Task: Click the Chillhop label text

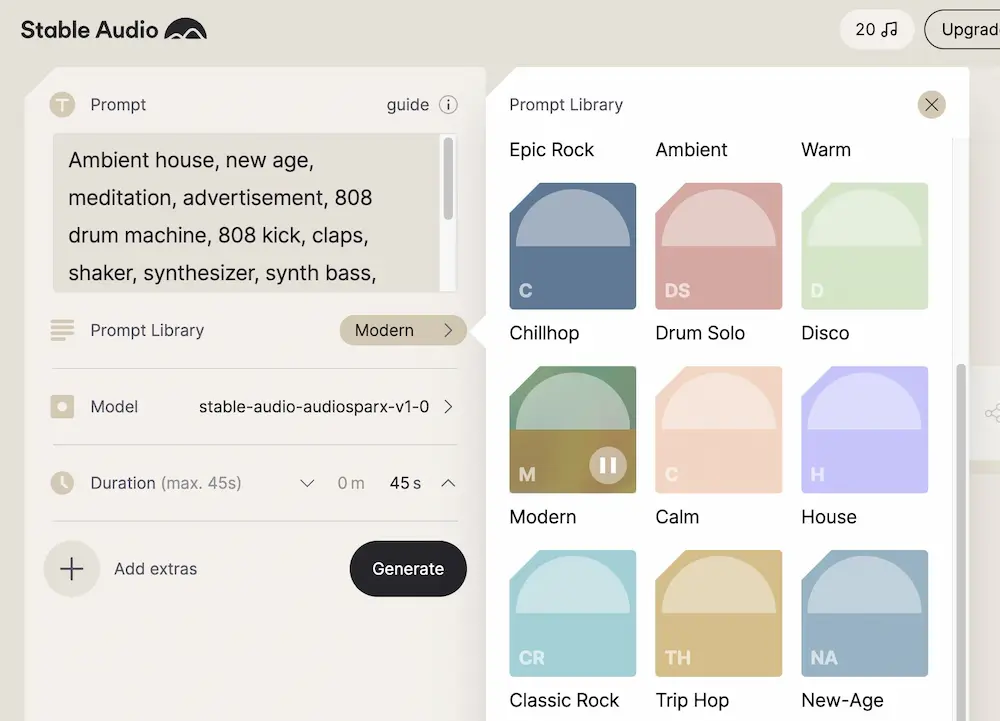Action: tap(544, 333)
